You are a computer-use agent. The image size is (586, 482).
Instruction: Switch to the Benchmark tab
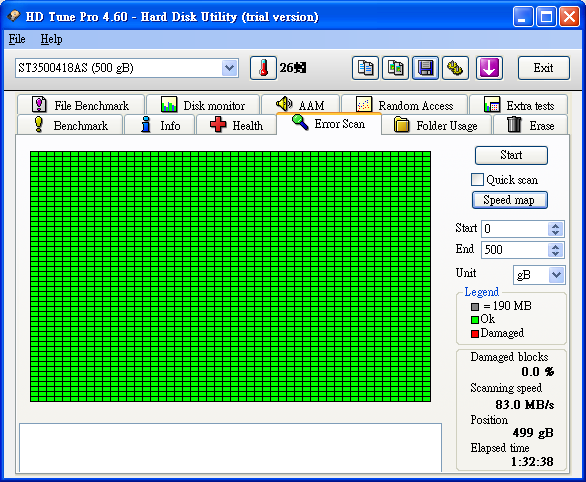(x=70, y=125)
